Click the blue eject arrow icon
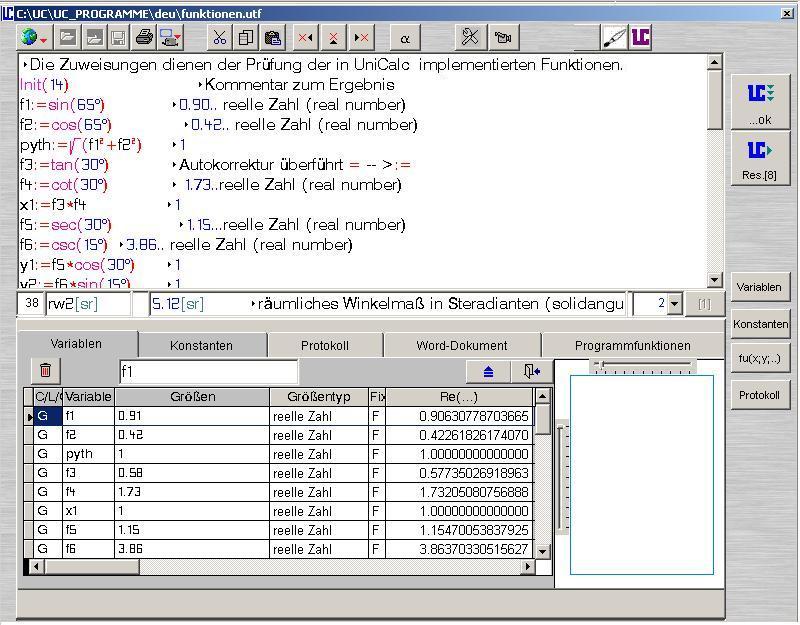 [x=488, y=371]
